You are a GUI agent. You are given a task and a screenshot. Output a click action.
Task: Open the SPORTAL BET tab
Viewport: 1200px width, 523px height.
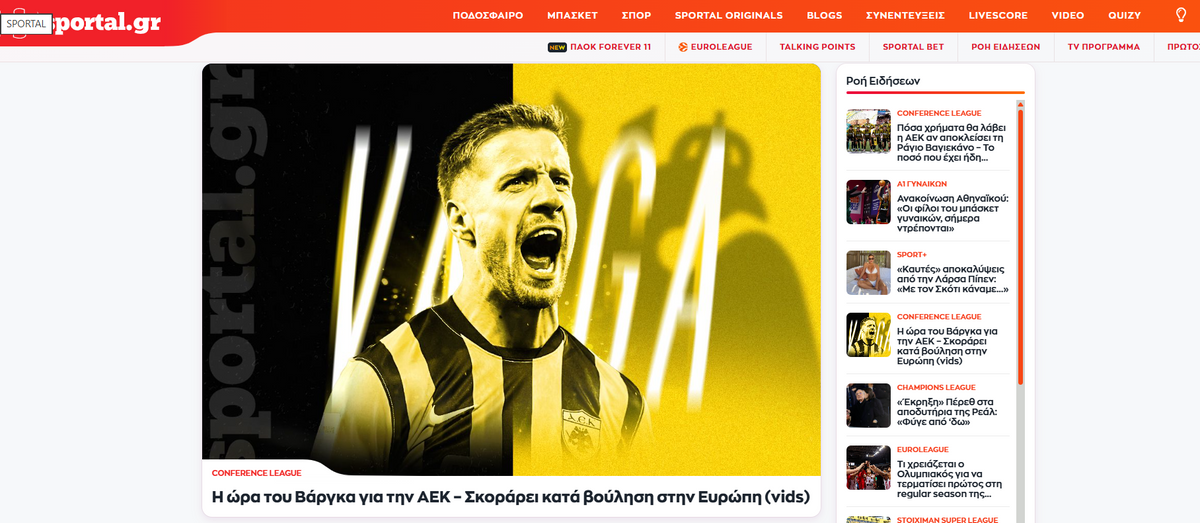913,47
